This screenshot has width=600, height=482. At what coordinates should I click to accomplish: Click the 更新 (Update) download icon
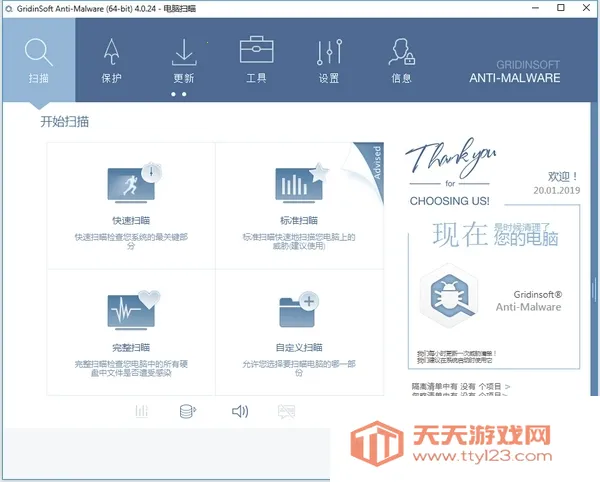click(x=184, y=60)
